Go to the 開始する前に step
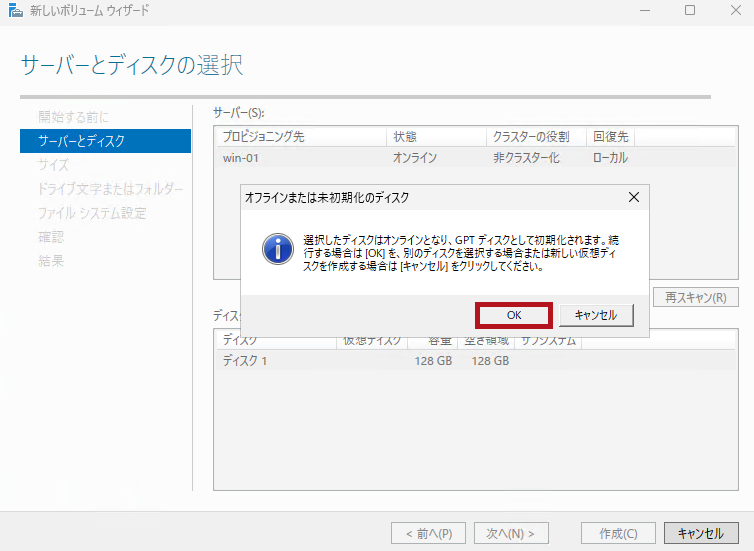 point(74,117)
